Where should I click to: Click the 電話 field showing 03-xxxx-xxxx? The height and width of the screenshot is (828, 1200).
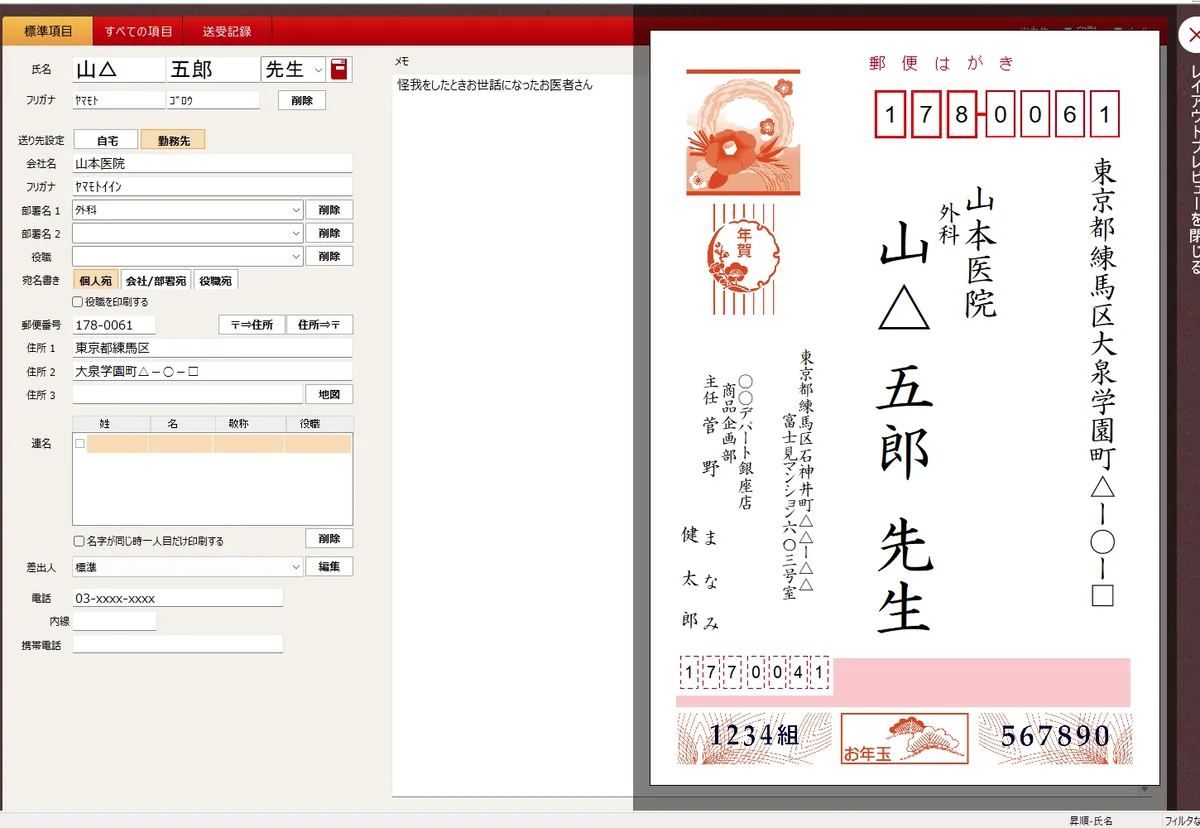pos(178,598)
